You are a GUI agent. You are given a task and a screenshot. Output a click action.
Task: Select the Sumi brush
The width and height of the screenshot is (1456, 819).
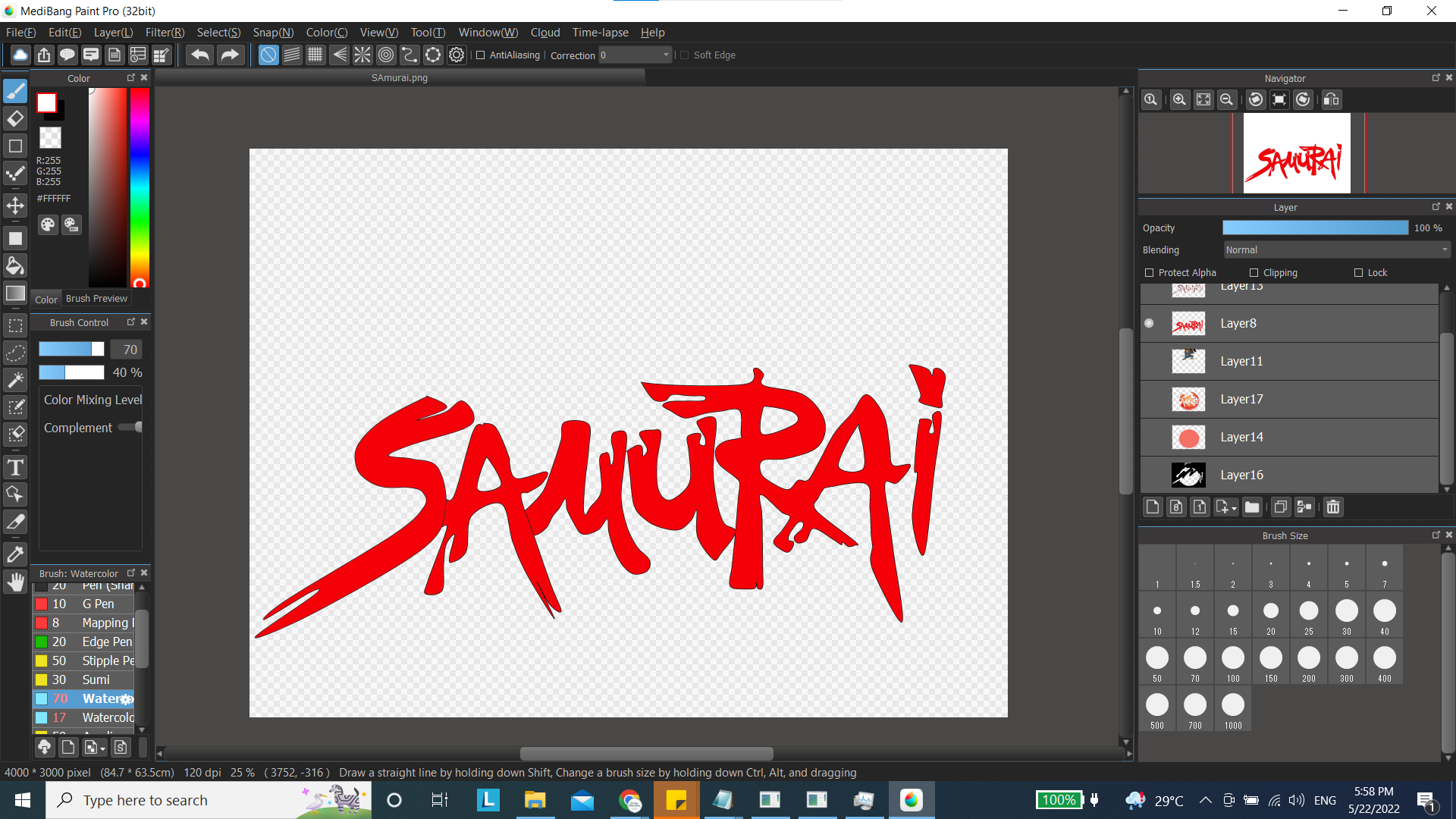pyautogui.click(x=83, y=680)
